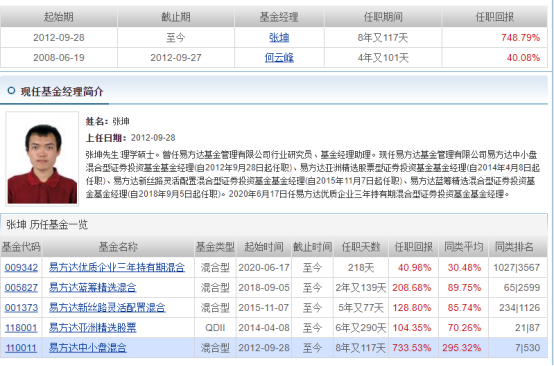The image size is (554, 366).
Task: Click the 40.08% return value
Action: (523, 58)
